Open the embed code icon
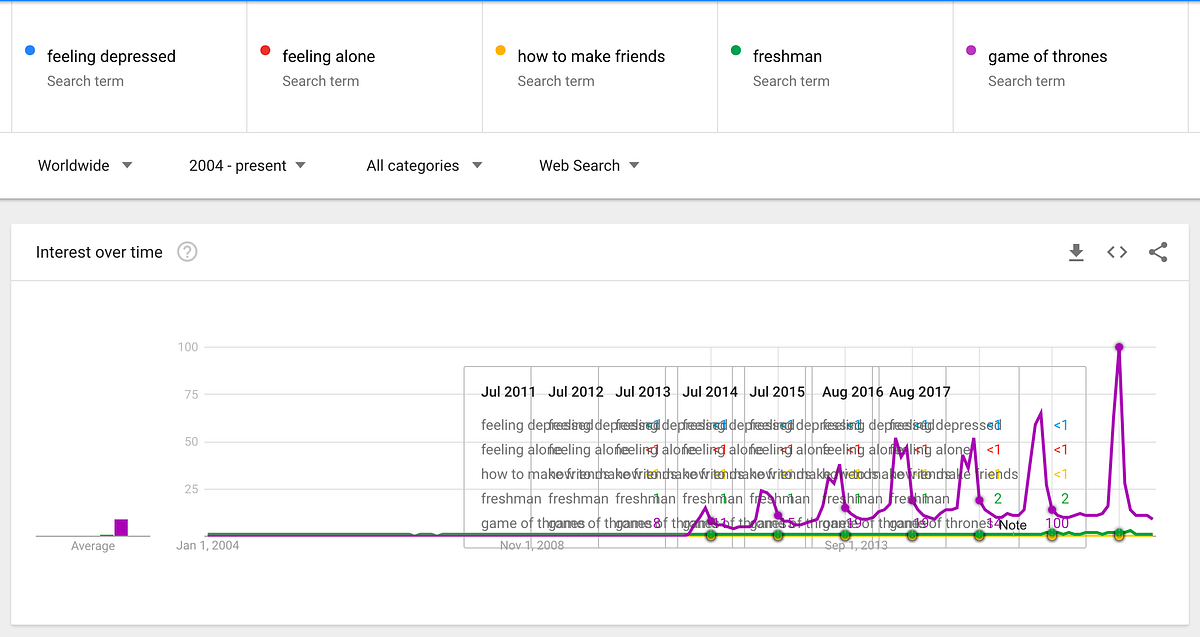 1117,253
